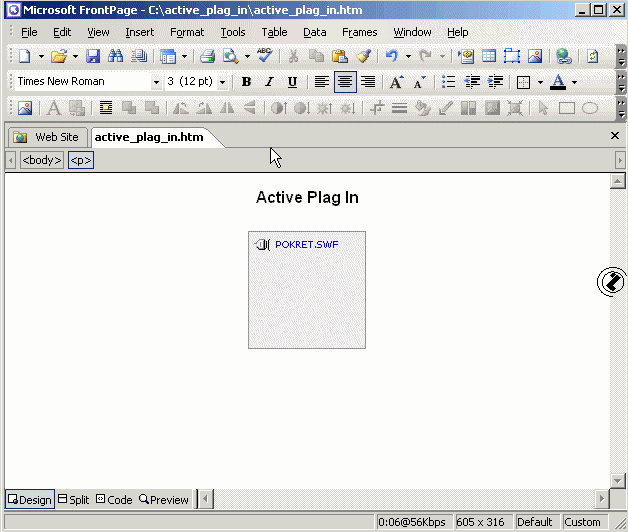Screen dimensions: 628x532
Task: Click the Print icon in toolbar
Action: coord(207,57)
